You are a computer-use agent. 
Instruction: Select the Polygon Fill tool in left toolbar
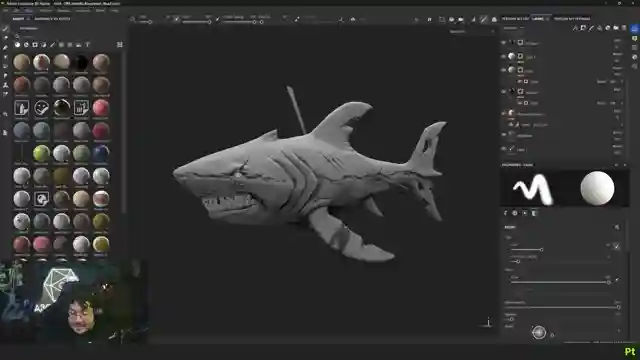[5, 57]
